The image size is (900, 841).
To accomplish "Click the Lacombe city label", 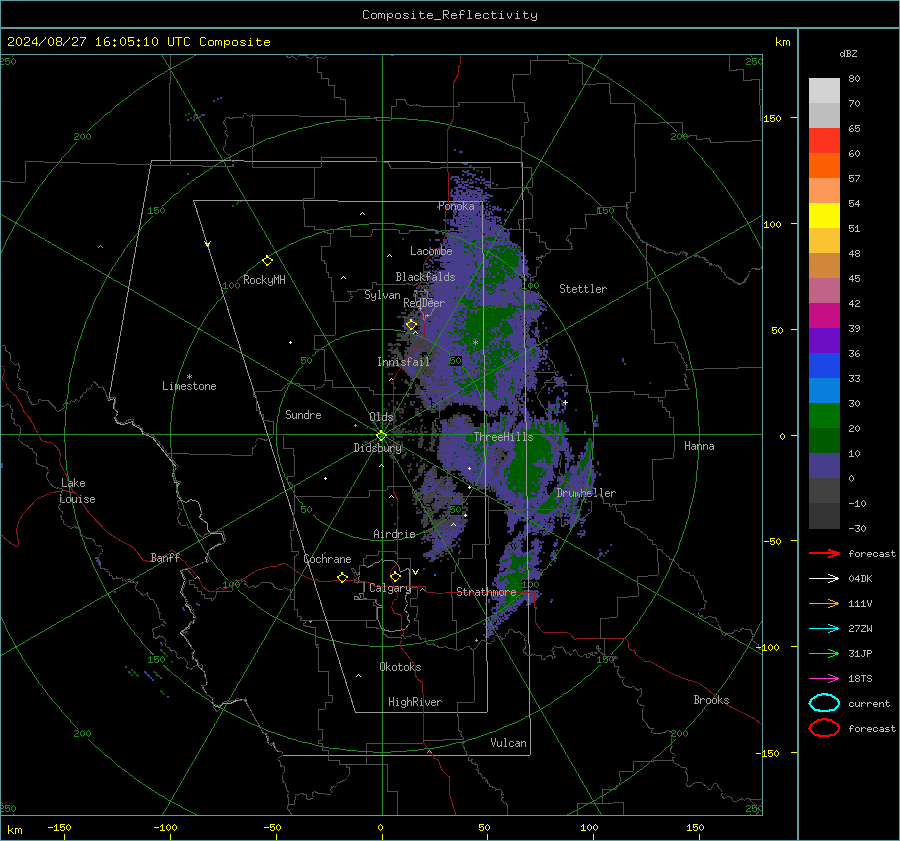I will tap(431, 251).
